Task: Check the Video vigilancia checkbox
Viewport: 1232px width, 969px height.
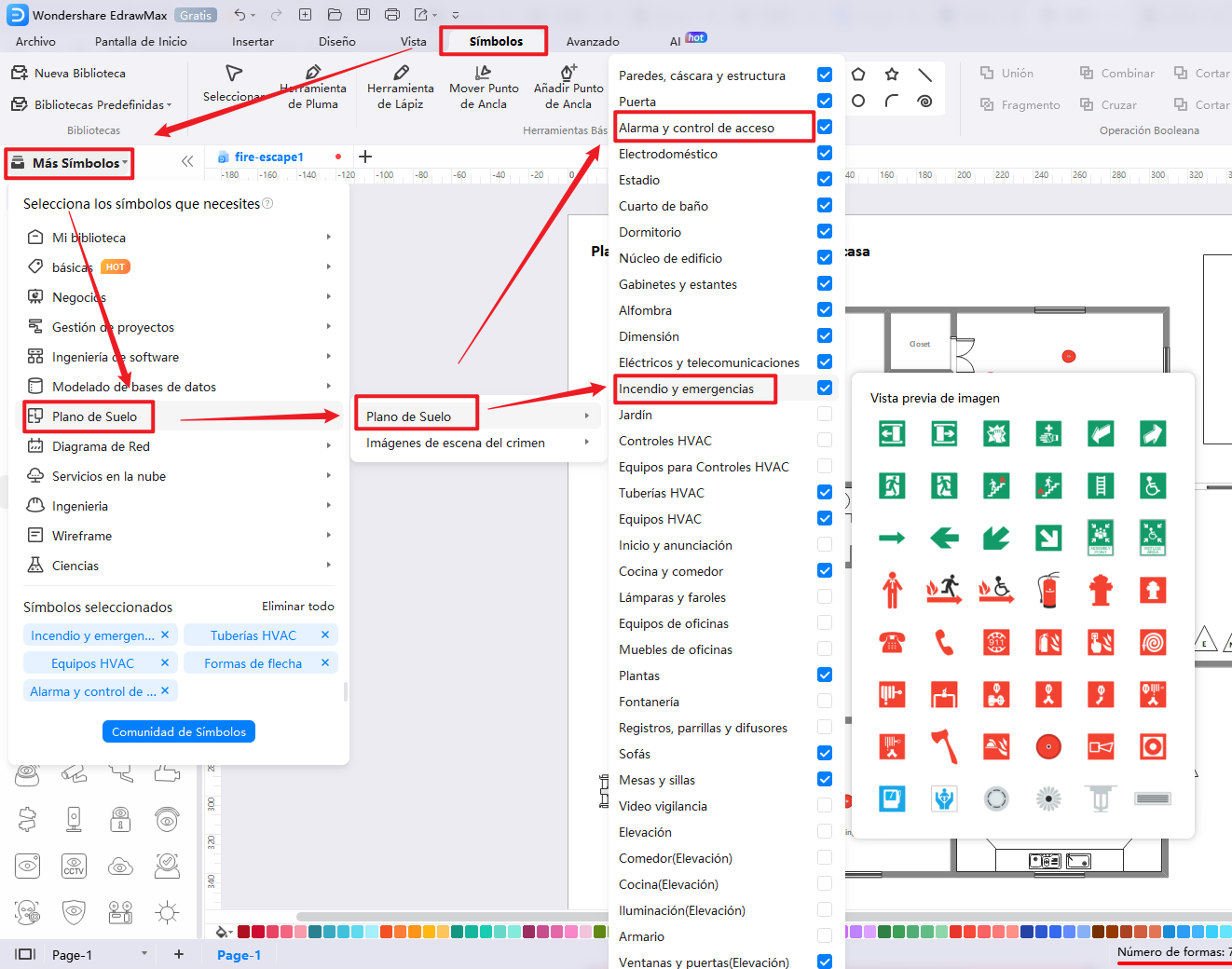Action: click(825, 805)
